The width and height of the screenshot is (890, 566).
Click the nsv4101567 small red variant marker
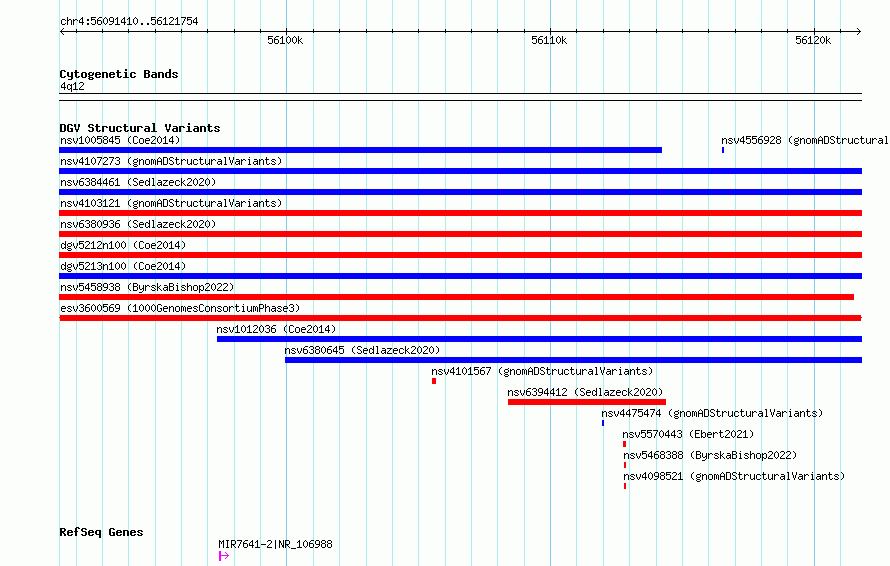[x=434, y=381]
